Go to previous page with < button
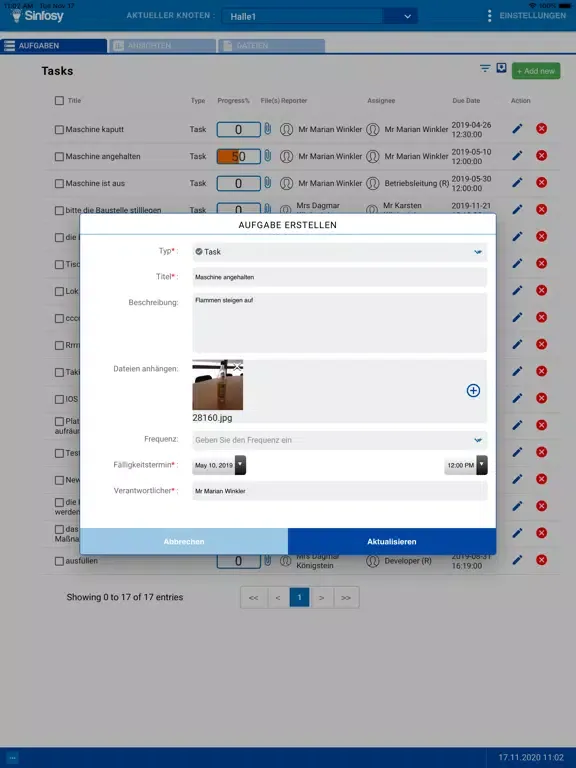Viewport: 576px width, 768px height. (278, 598)
